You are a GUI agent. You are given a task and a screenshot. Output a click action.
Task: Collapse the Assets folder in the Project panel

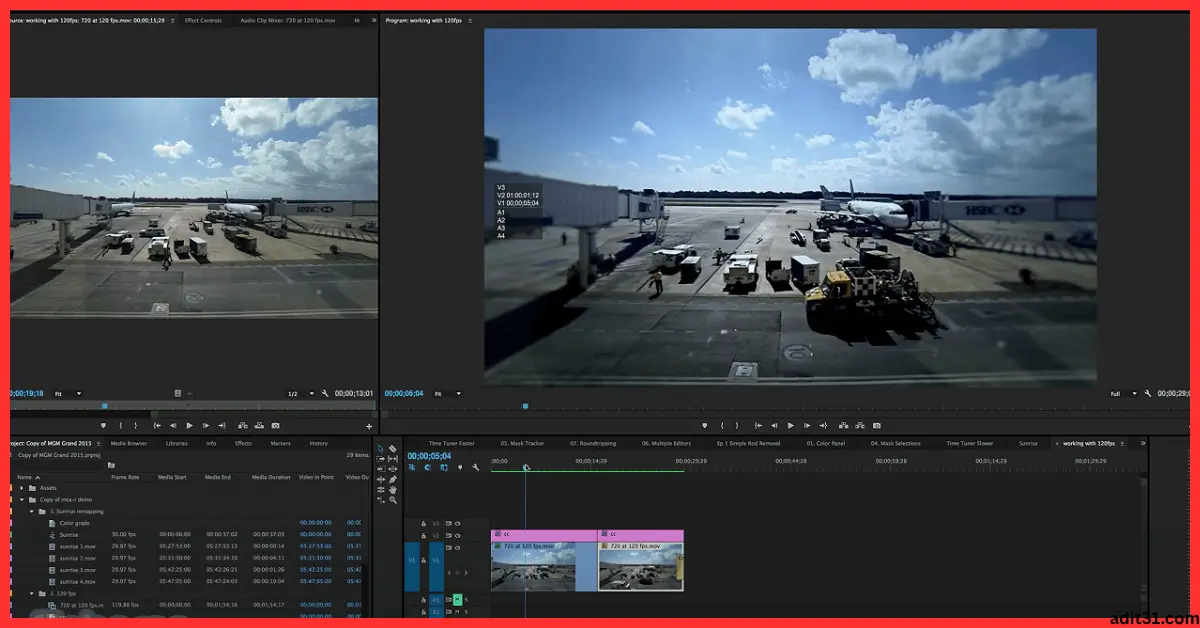20,488
